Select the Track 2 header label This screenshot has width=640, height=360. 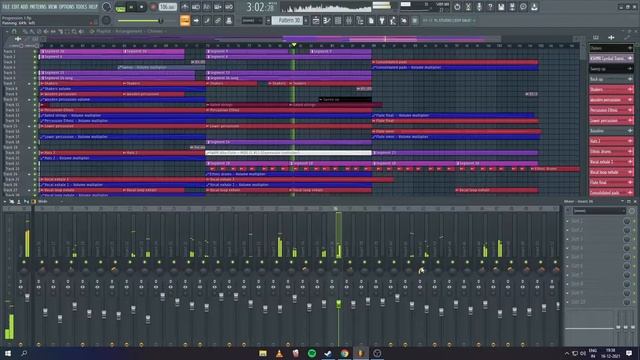point(10,57)
